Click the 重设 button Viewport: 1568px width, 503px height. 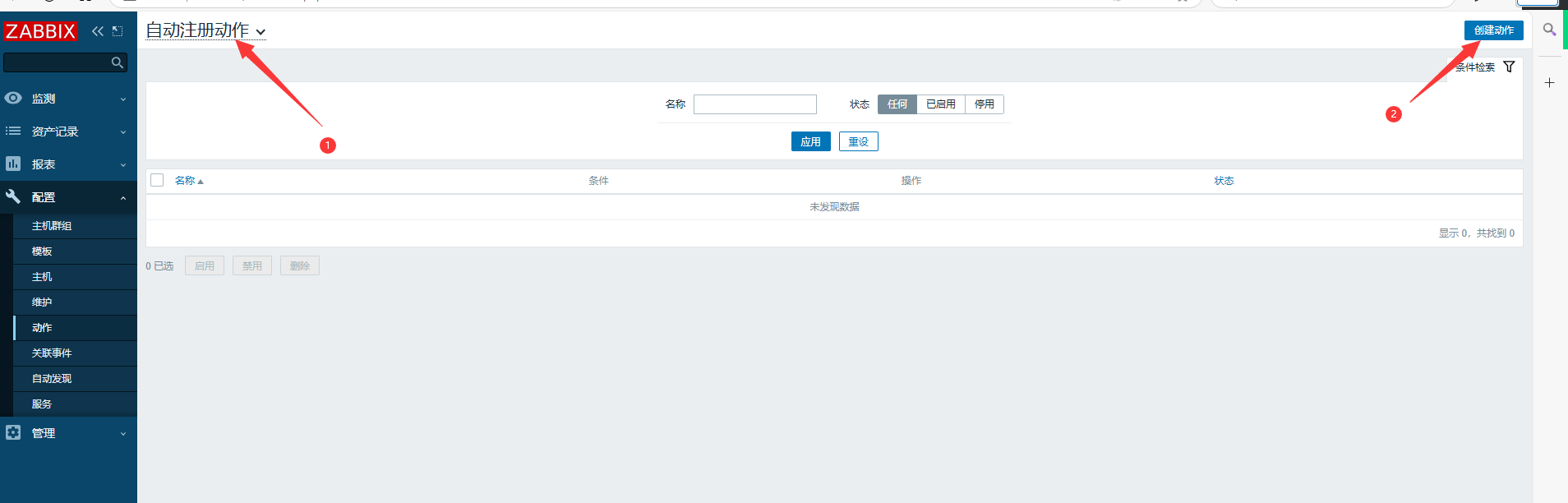tap(858, 141)
